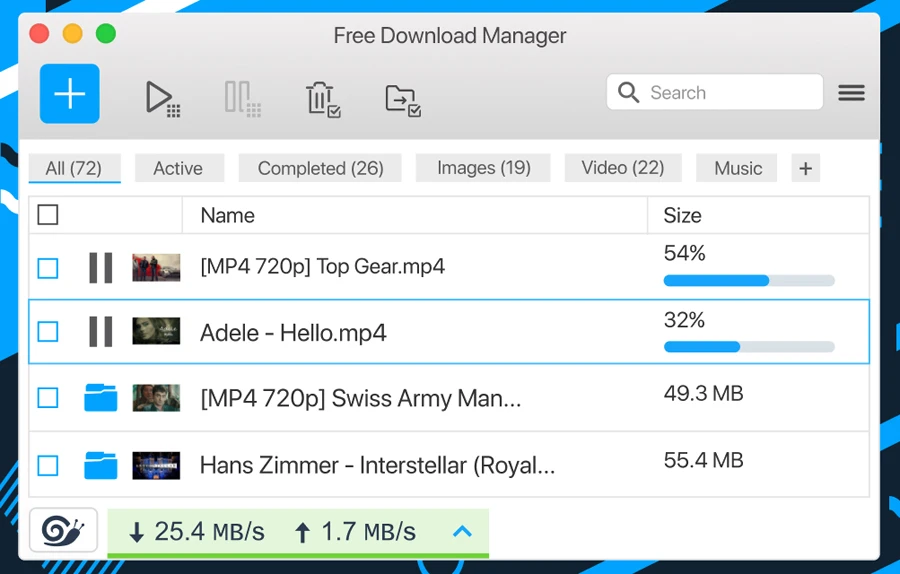
Task: Switch to the All (72) tab
Action: pyautogui.click(x=74, y=168)
